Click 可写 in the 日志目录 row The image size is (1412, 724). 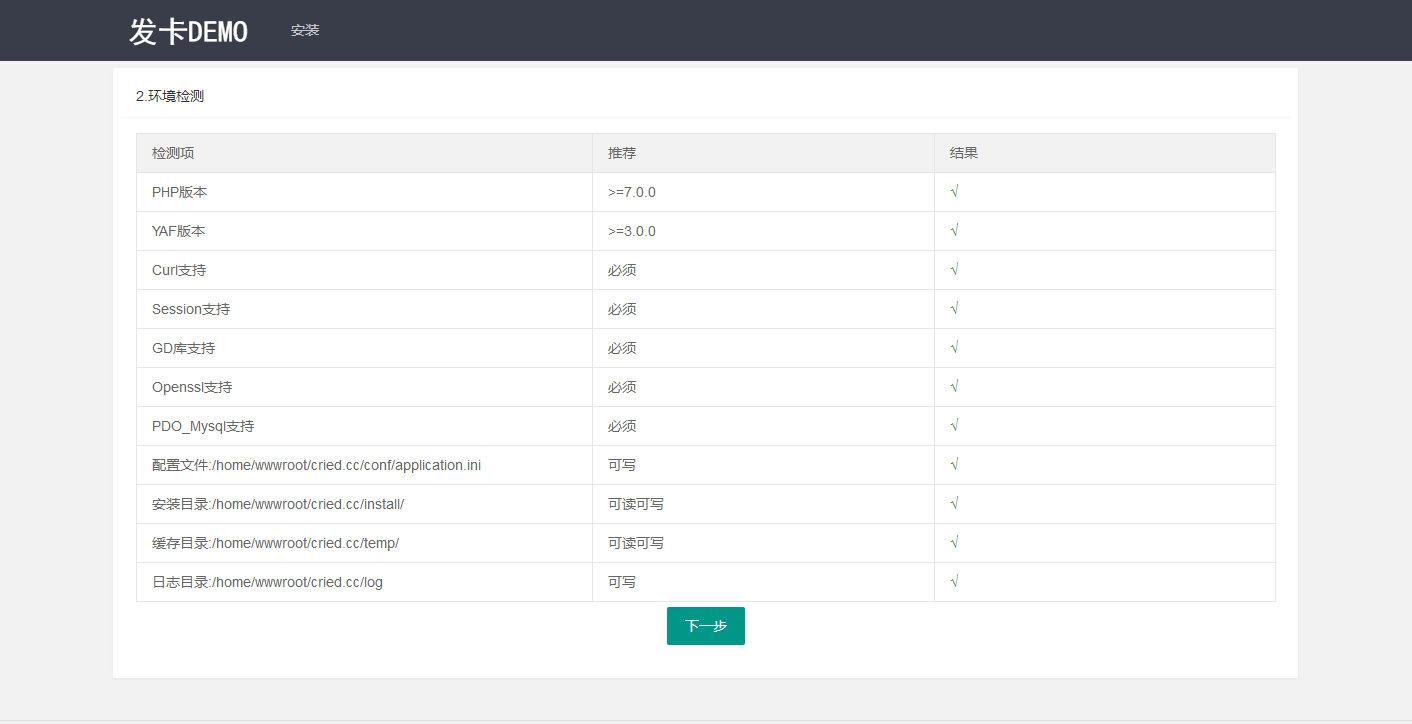tap(622, 582)
